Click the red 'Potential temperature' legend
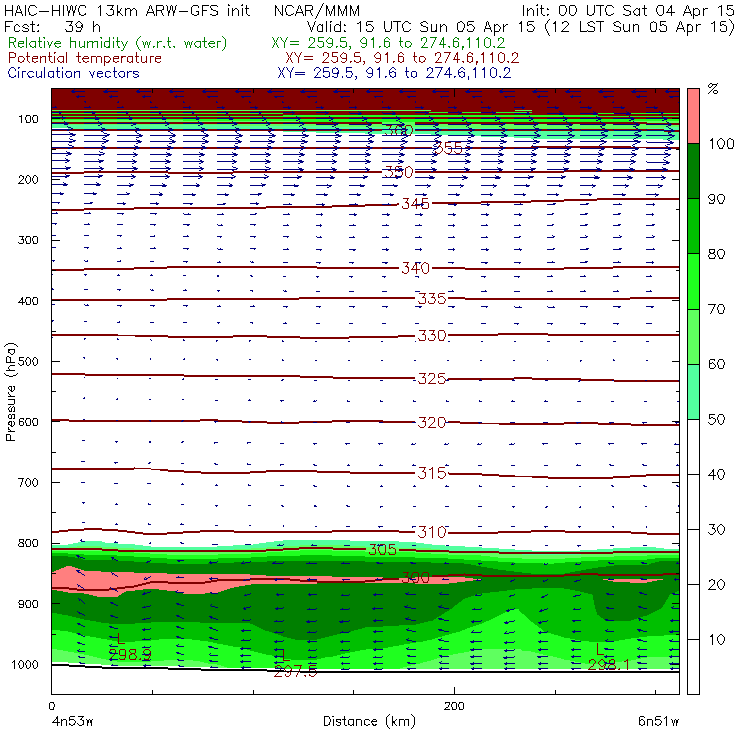740x740 pixels. pyautogui.click(x=85, y=58)
